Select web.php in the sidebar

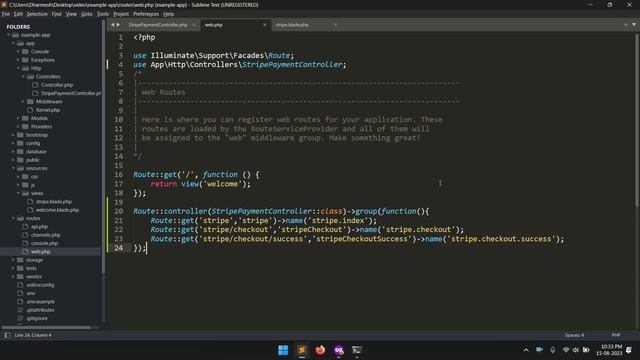(41, 252)
